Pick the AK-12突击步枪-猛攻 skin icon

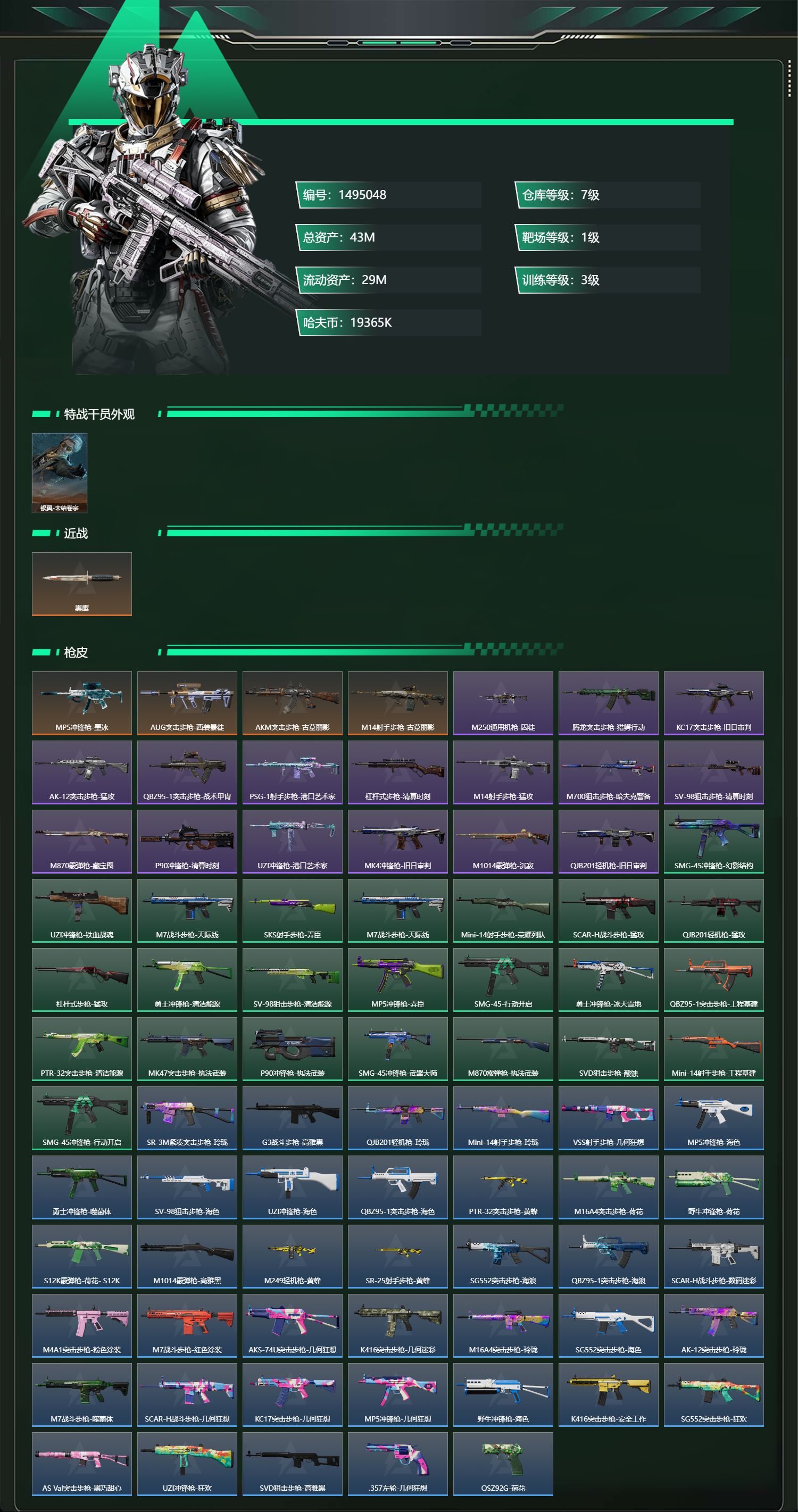pos(81,772)
